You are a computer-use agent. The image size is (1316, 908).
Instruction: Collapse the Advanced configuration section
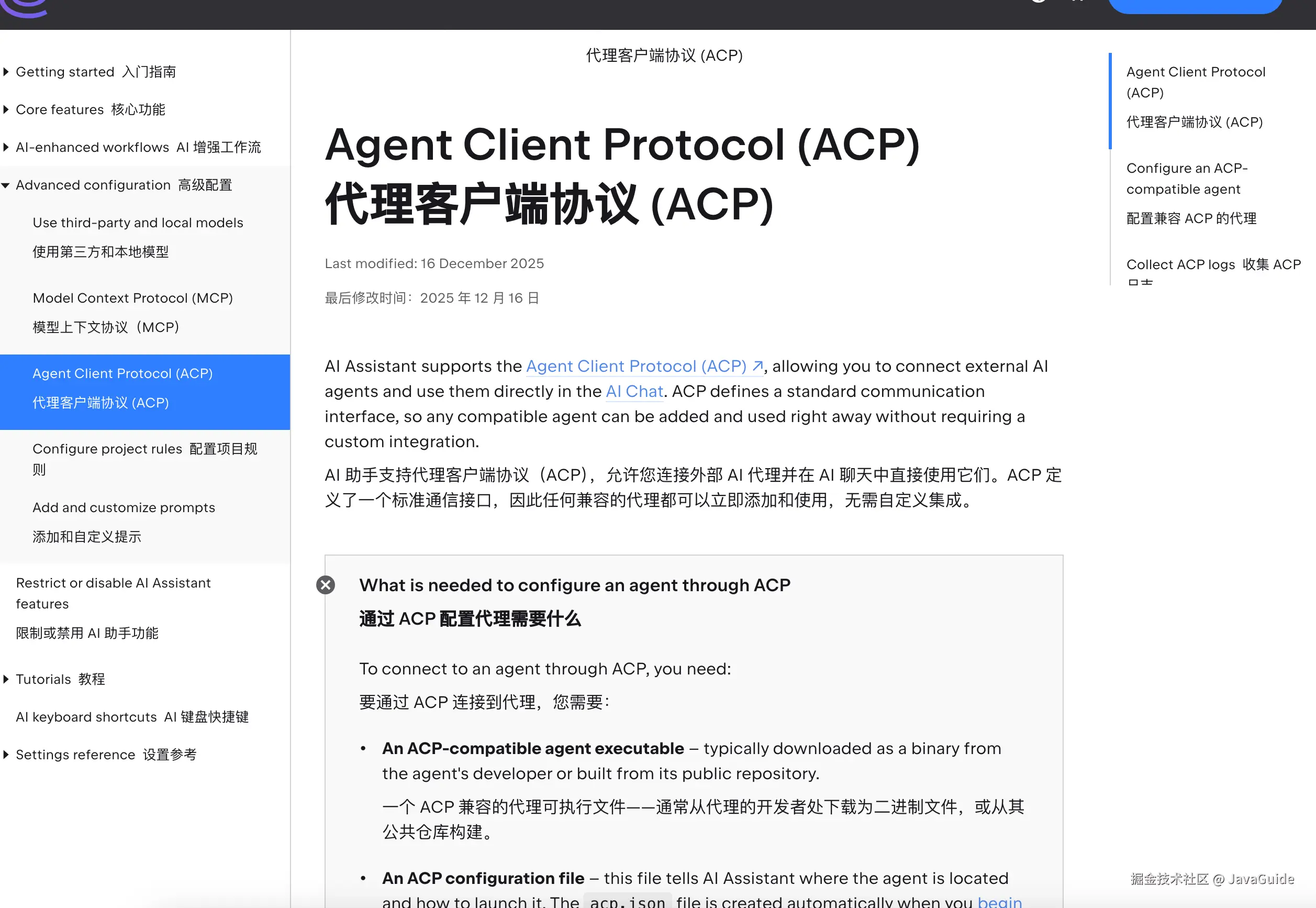click(x=6, y=185)
